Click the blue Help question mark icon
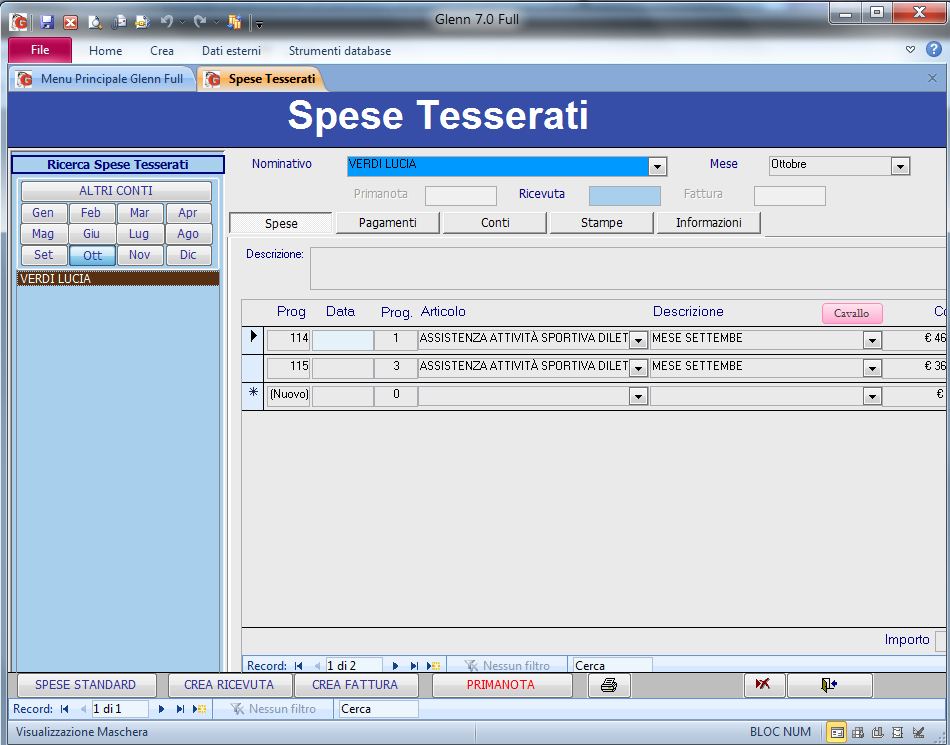The width and height of the screenshot is (950, 745). coord(934,50)
